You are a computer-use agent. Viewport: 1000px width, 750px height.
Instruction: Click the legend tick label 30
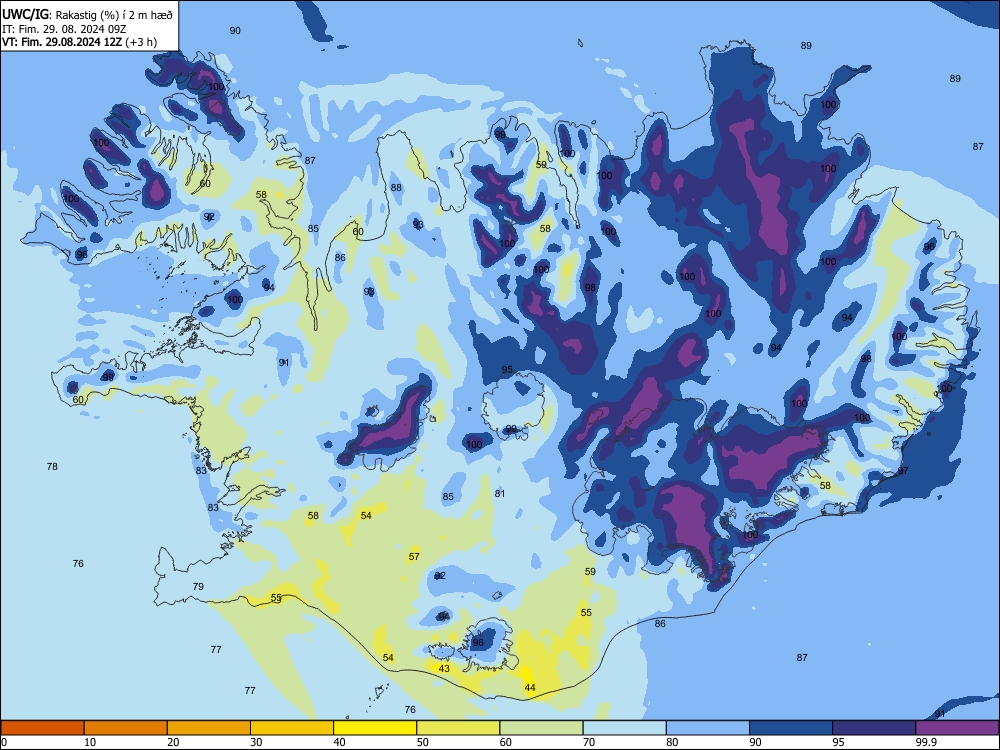point(256,742)
